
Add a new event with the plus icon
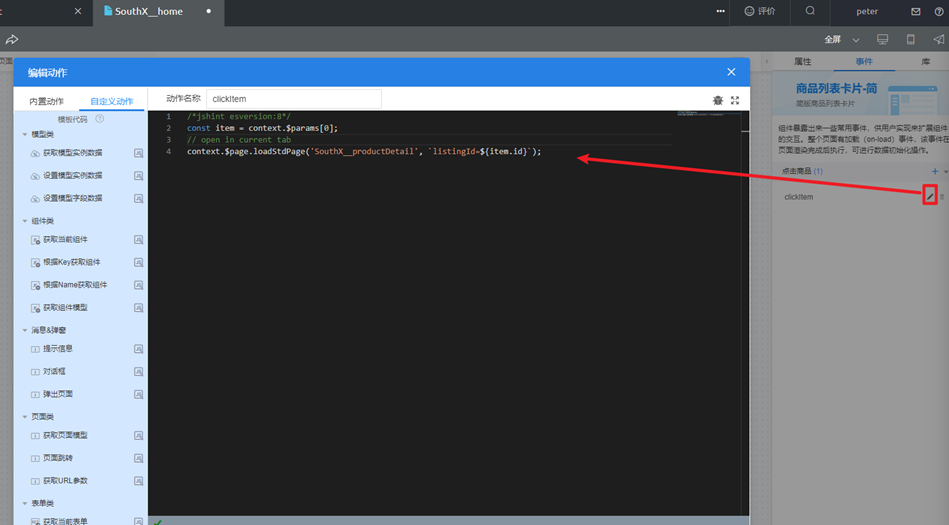click(935, 171)
